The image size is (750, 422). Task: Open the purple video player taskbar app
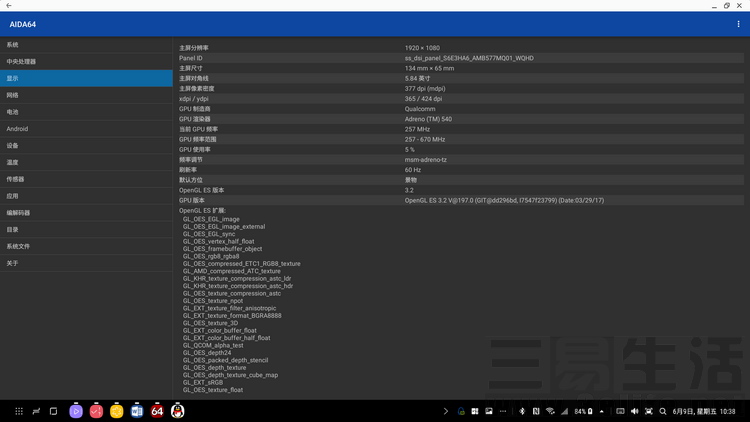[76, 411]
